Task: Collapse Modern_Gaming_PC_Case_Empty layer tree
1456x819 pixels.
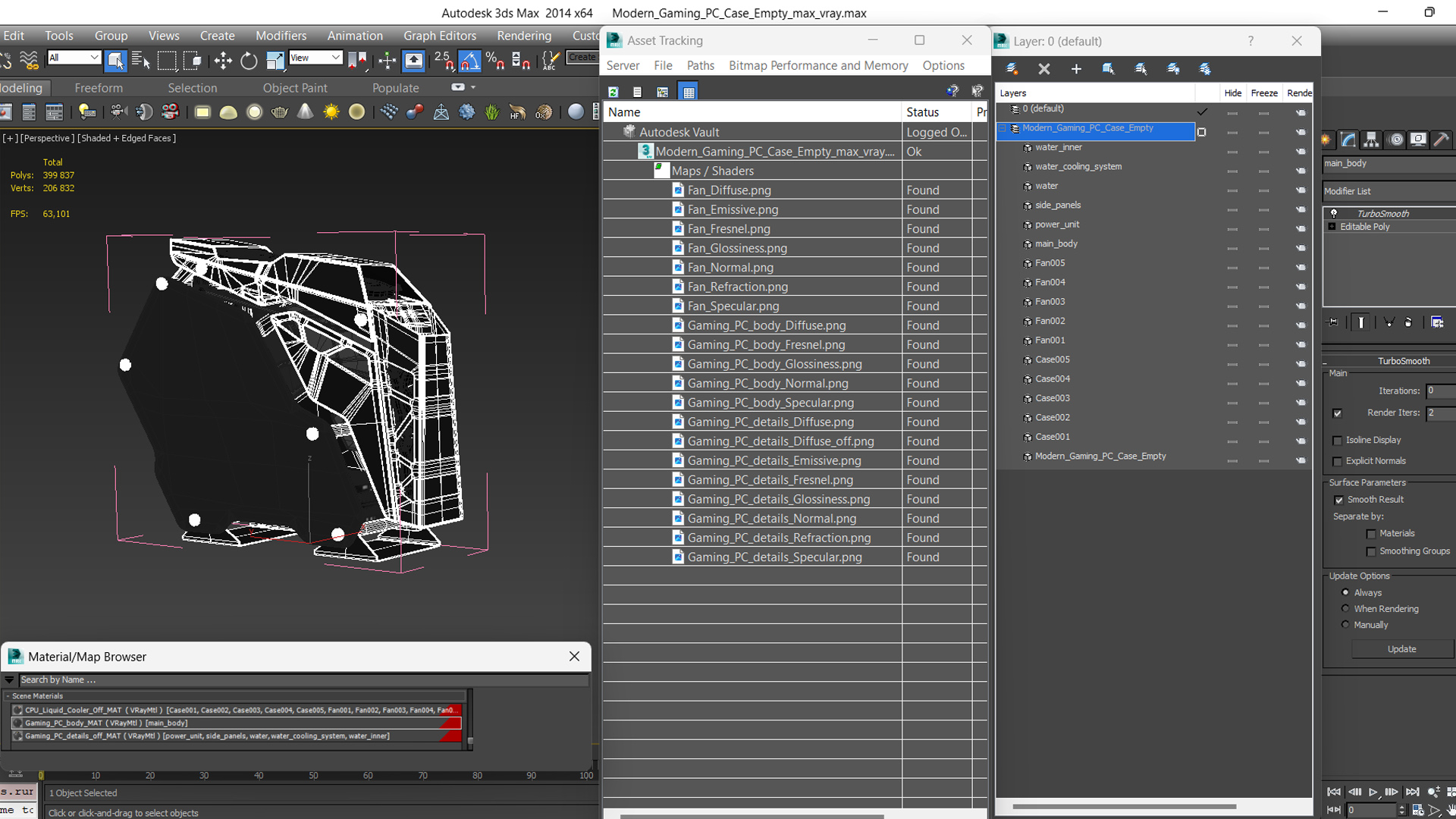Action: pos(1003,129)
